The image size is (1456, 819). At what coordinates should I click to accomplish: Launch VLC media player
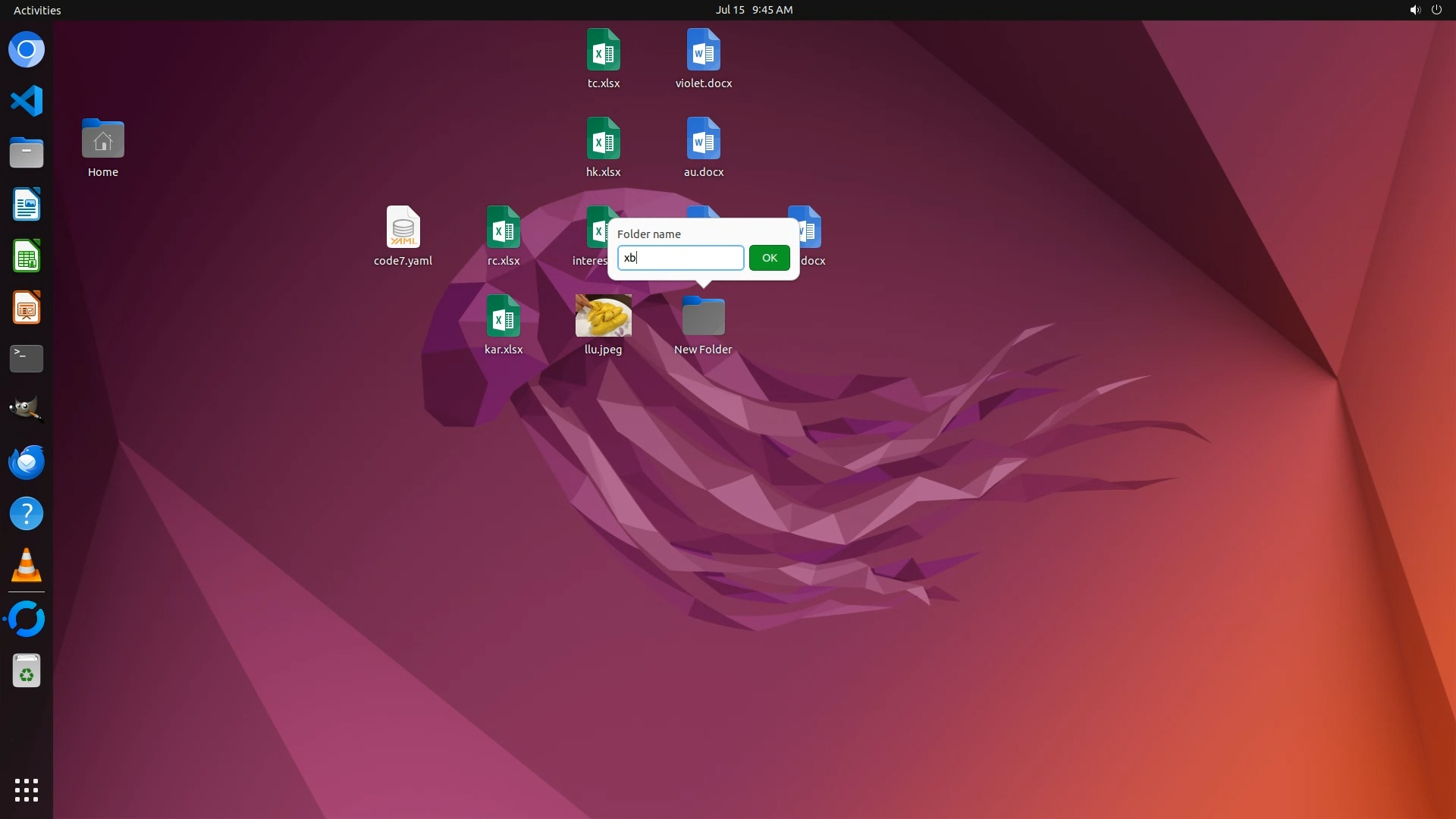pos(27,566)
